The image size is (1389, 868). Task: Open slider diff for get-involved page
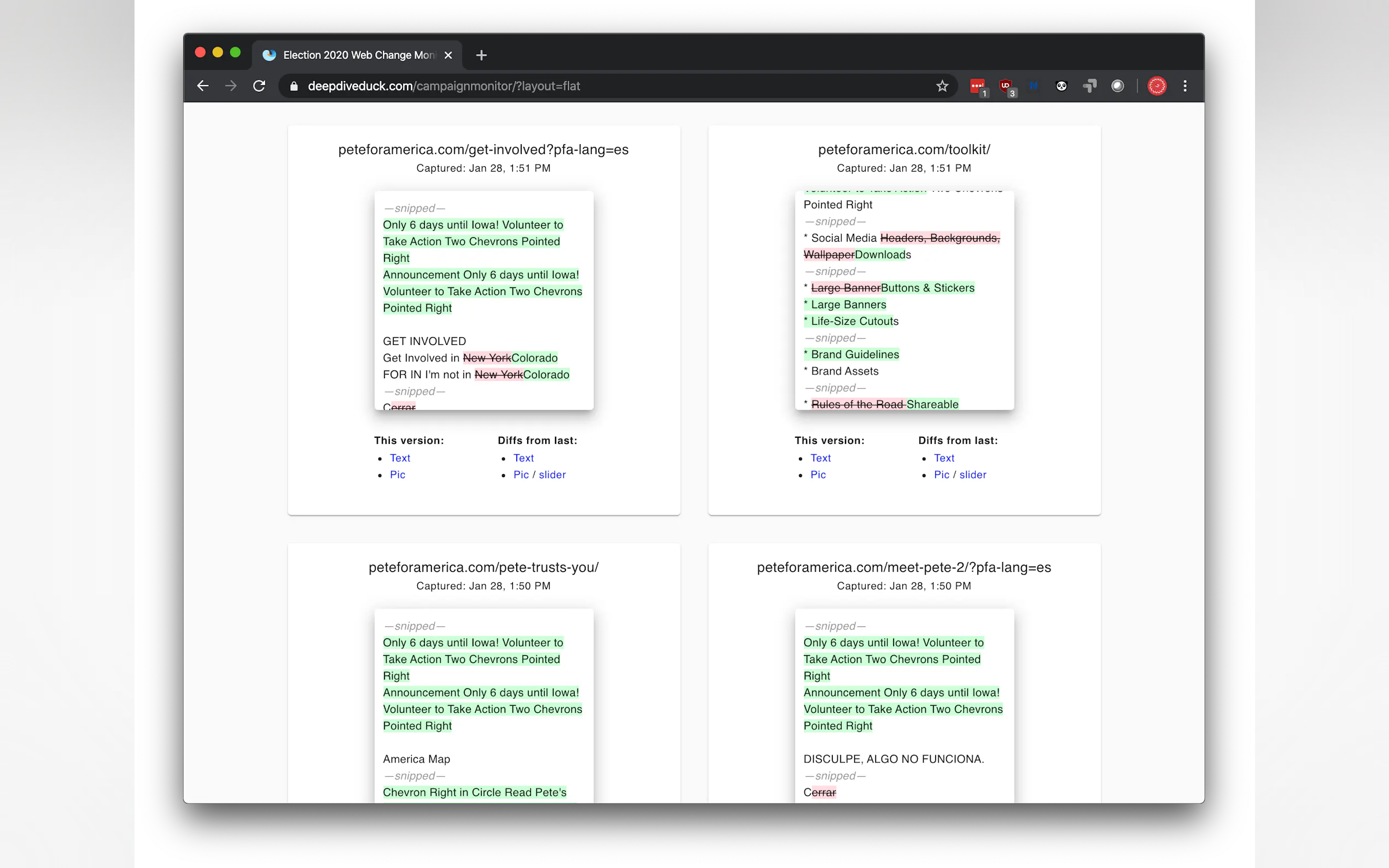[x=552, y=475]
